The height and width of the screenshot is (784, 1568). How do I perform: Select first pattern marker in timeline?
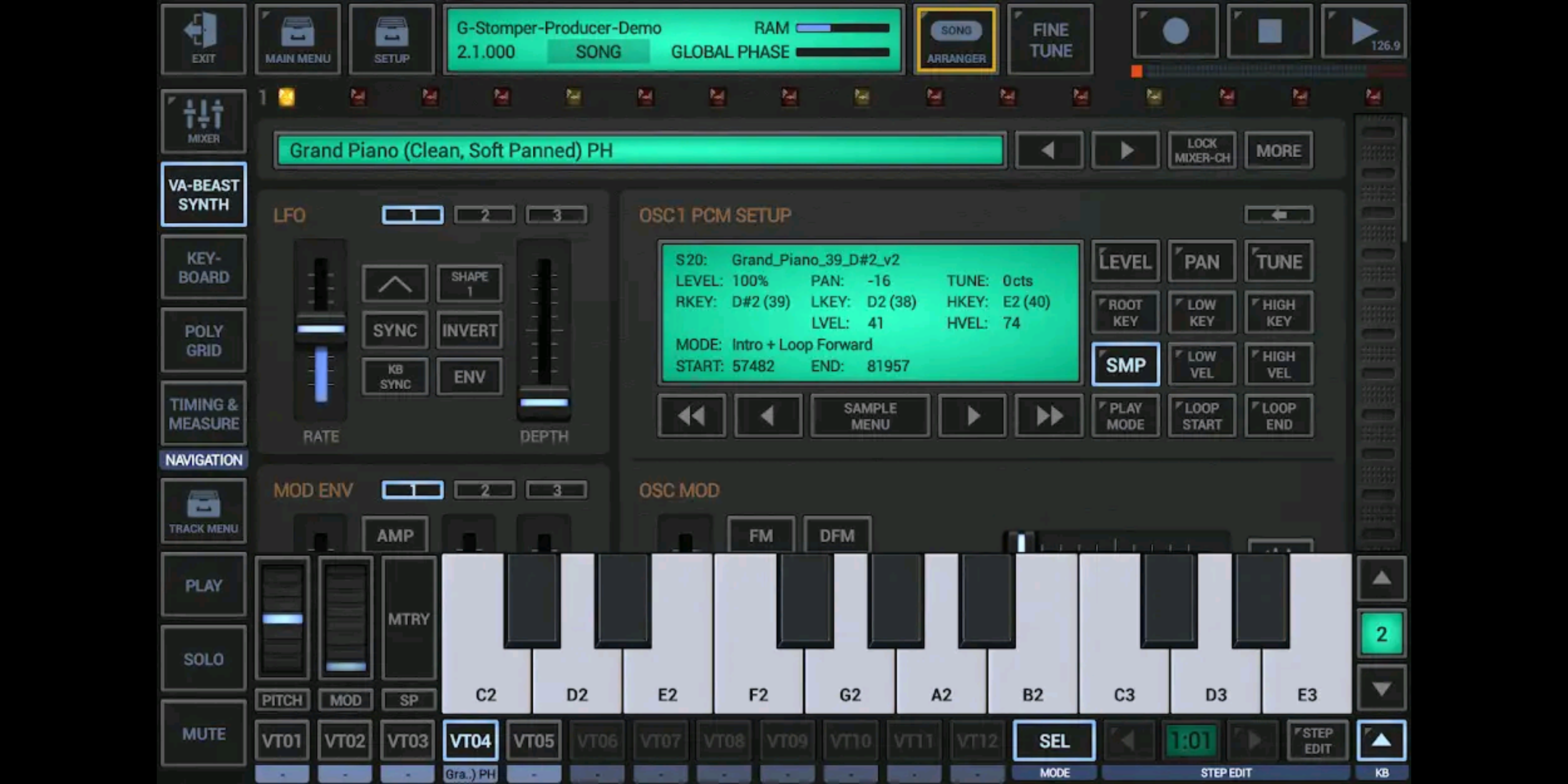[x=287, y=97]
